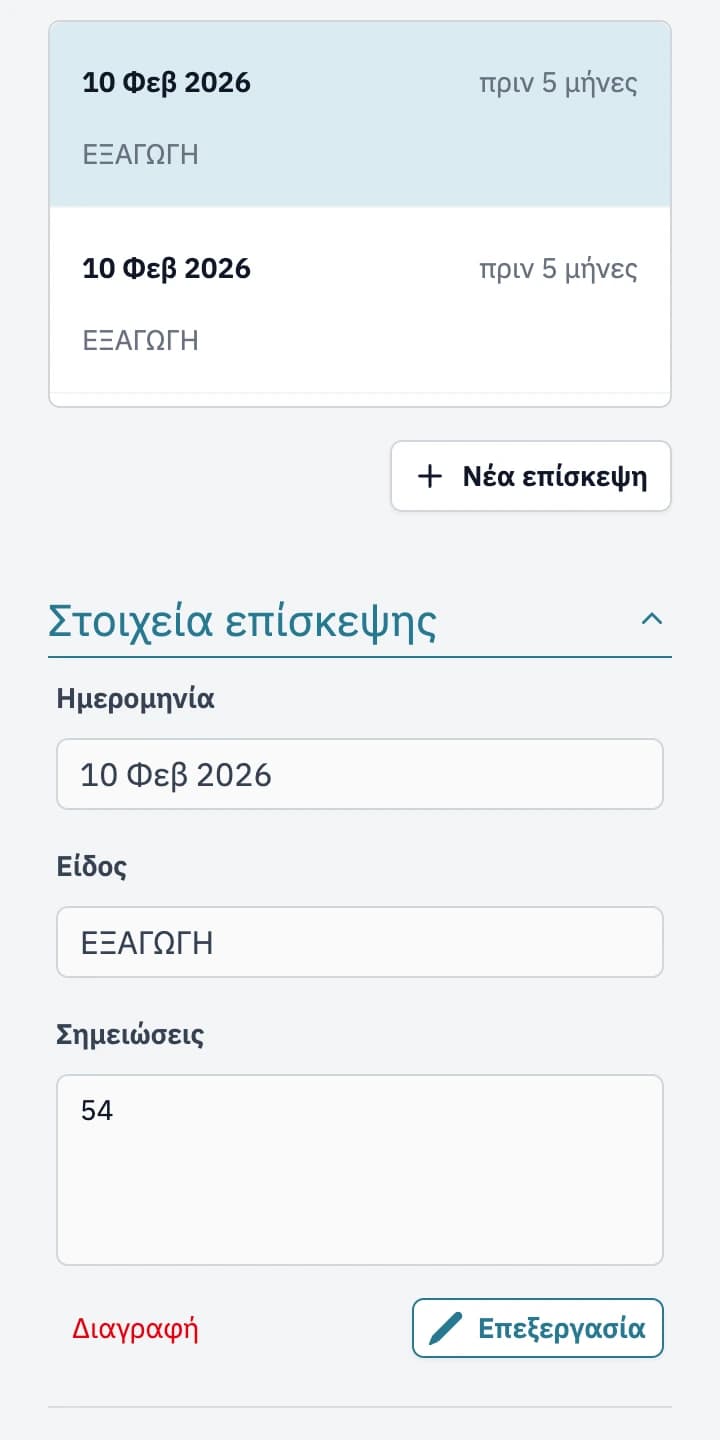Image resolution: width=720 pixels, height=1440 pixels.
Task: Click πριν 5 μήνες on first visit
Action: tap(558, 83)
